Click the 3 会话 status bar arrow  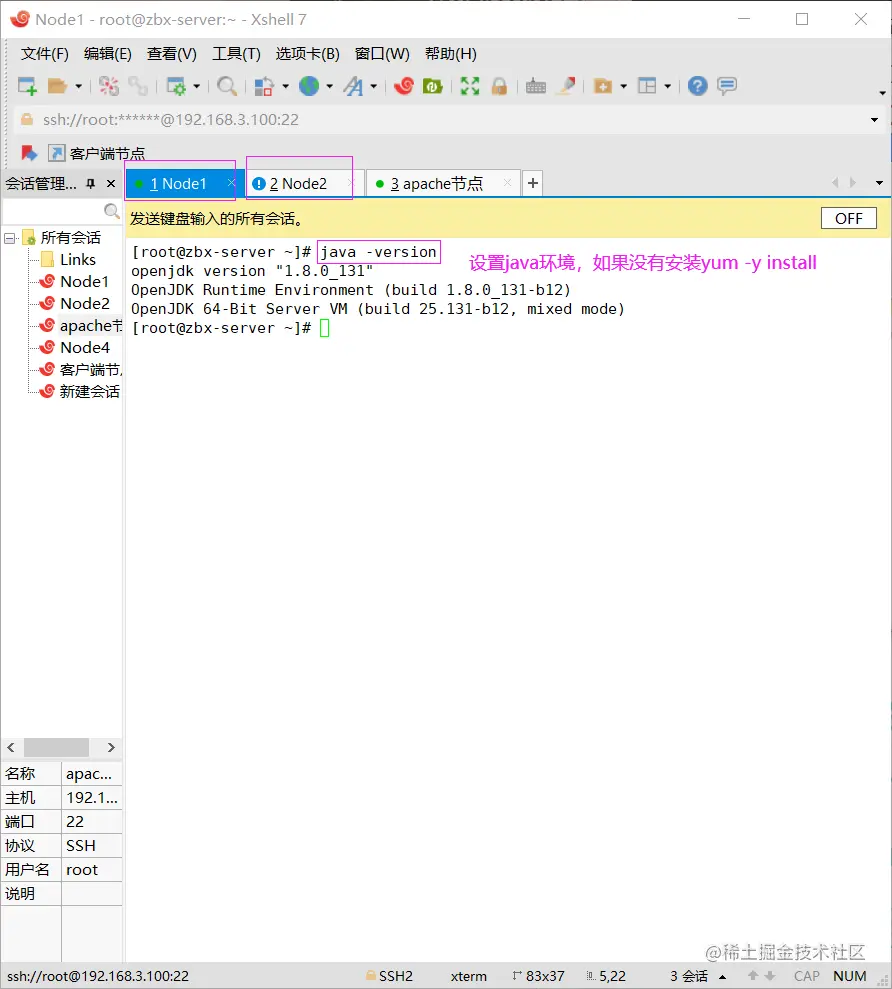pyautogui.click(x=722, y=977)
